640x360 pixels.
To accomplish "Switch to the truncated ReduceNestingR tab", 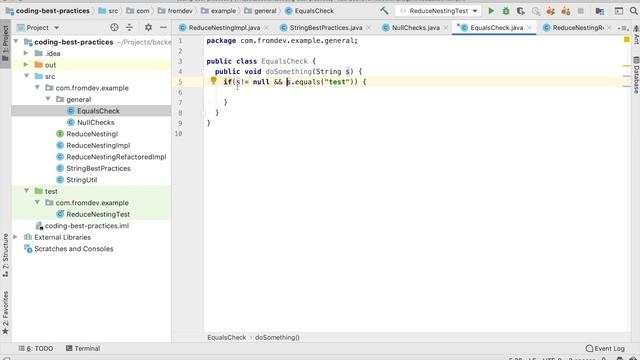I will tap(577, 28).
